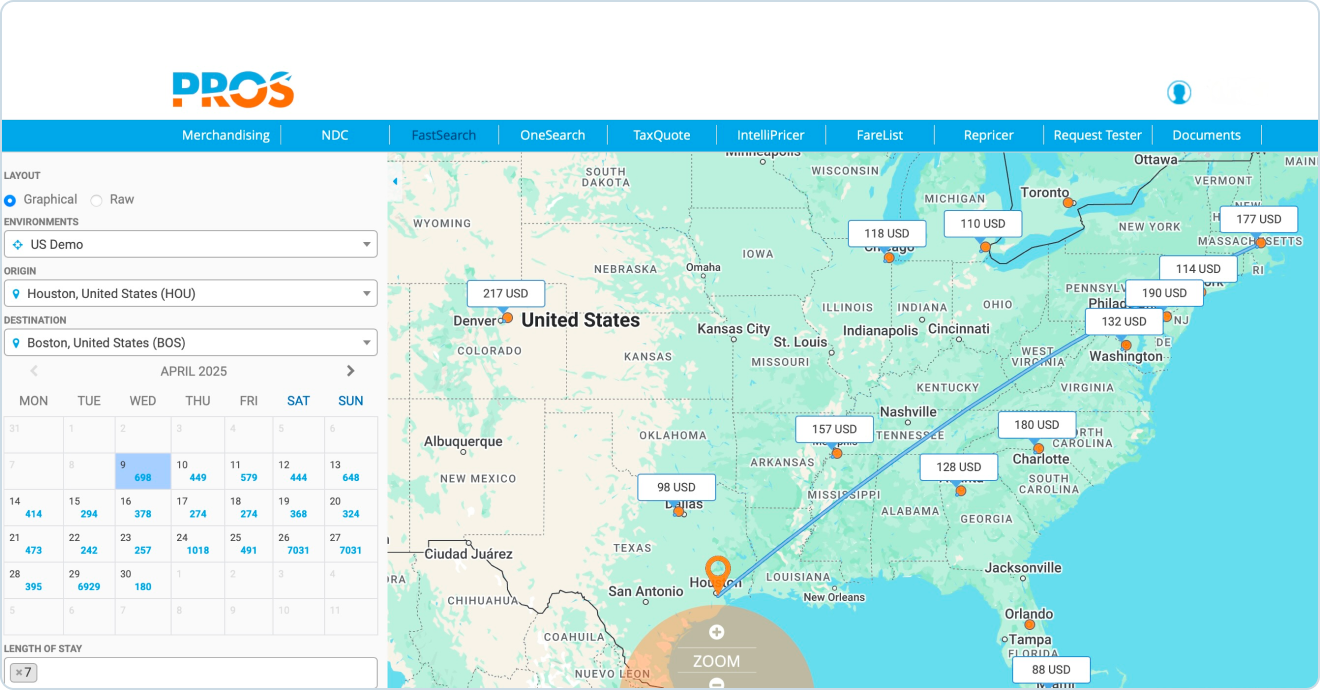
Task: Click the 128 USD Atlanta price label
Action: [959, 466]
